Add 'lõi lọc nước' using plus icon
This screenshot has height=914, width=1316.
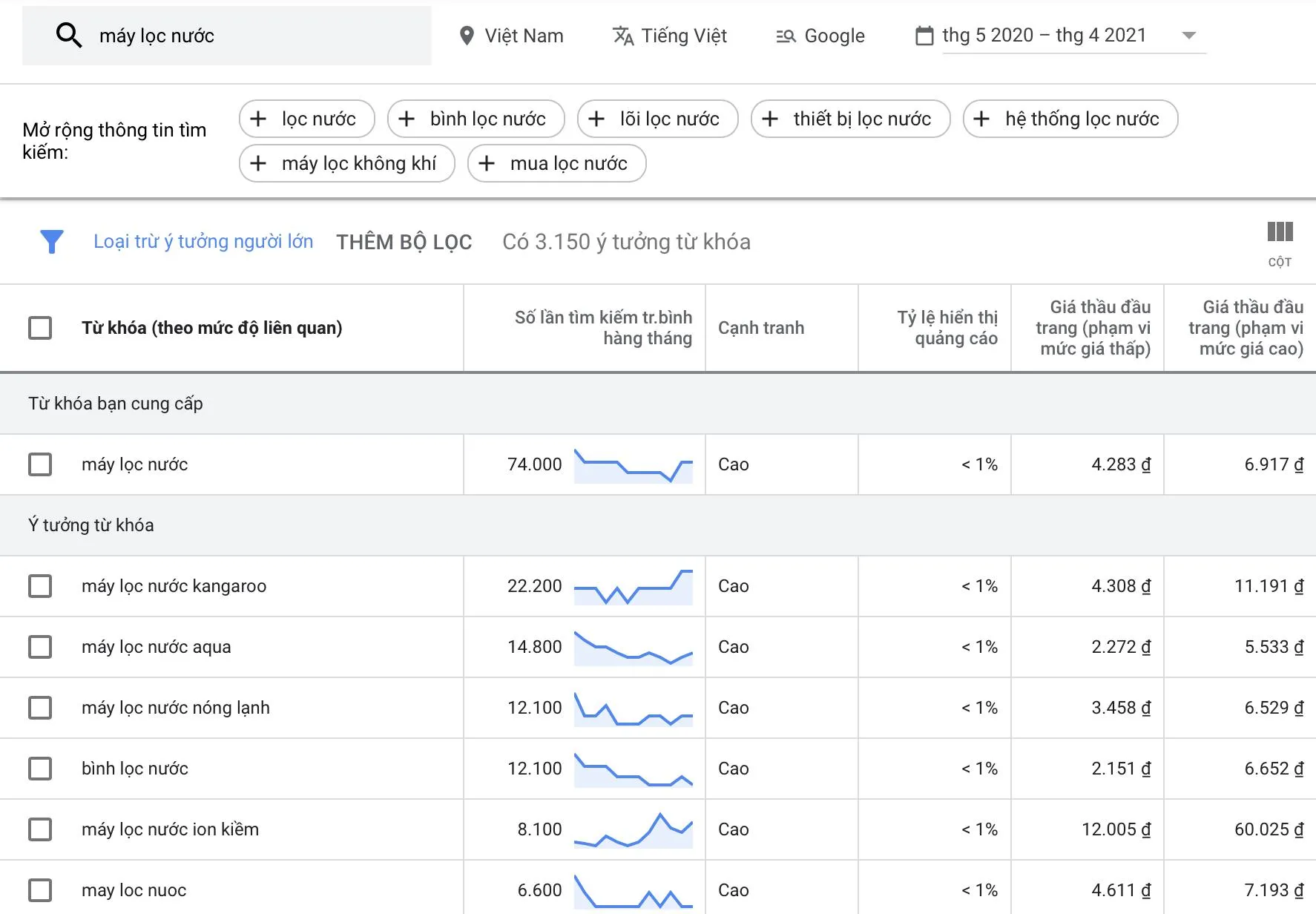pos(596,119)
